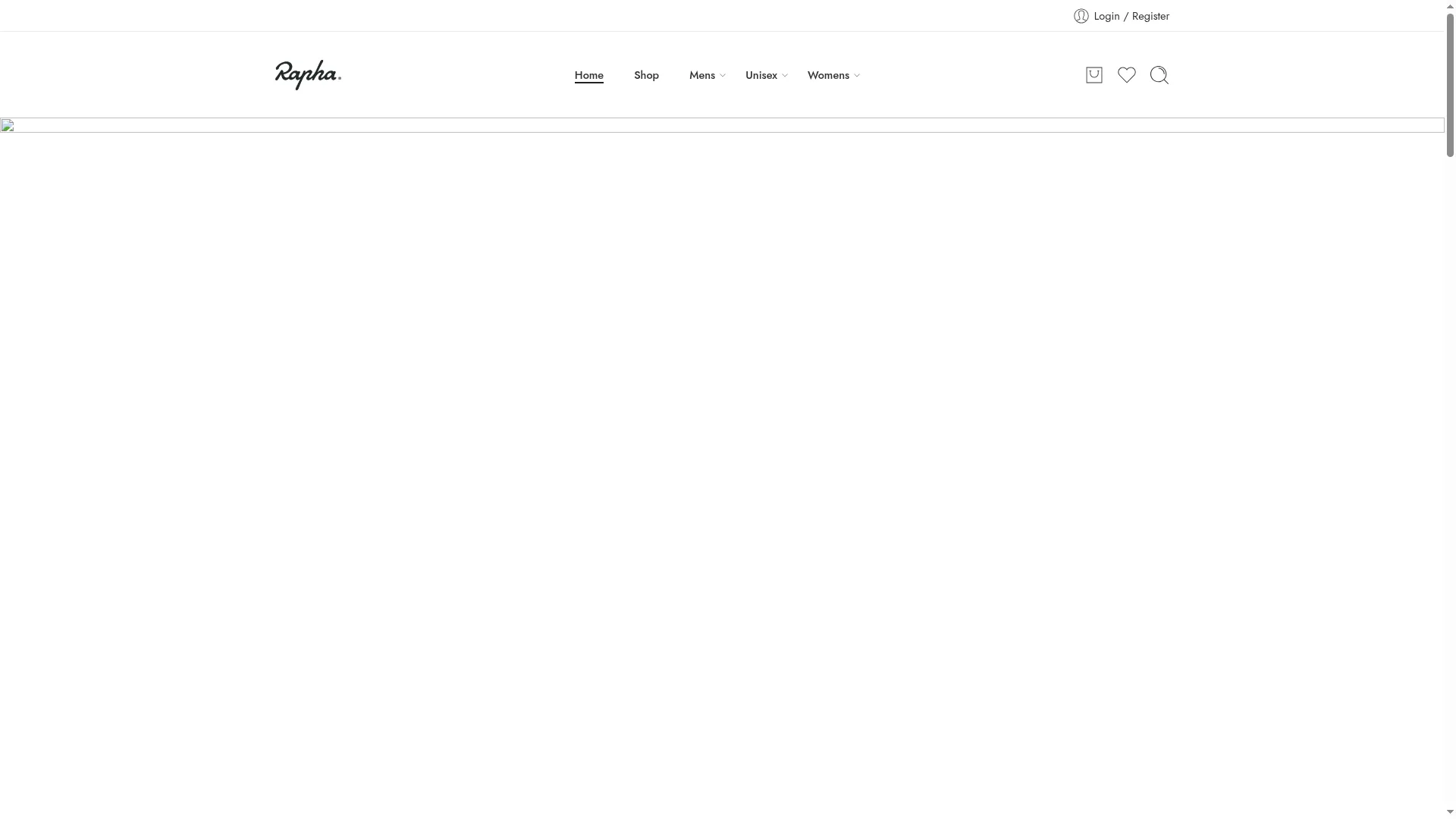Open the Womens menu item
The width and height of the screenshot is (1456, 819).
(828, 75)
